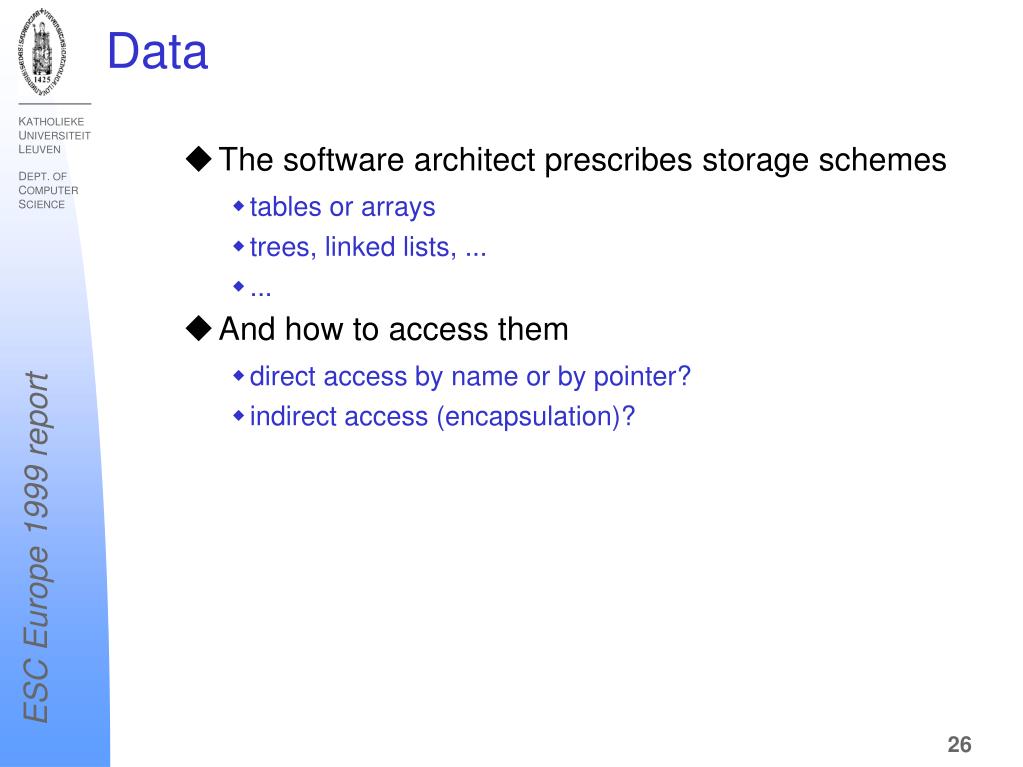Select the text "tables or arrays"
The width and height of the screenshot is (1023, 767).
343,207
